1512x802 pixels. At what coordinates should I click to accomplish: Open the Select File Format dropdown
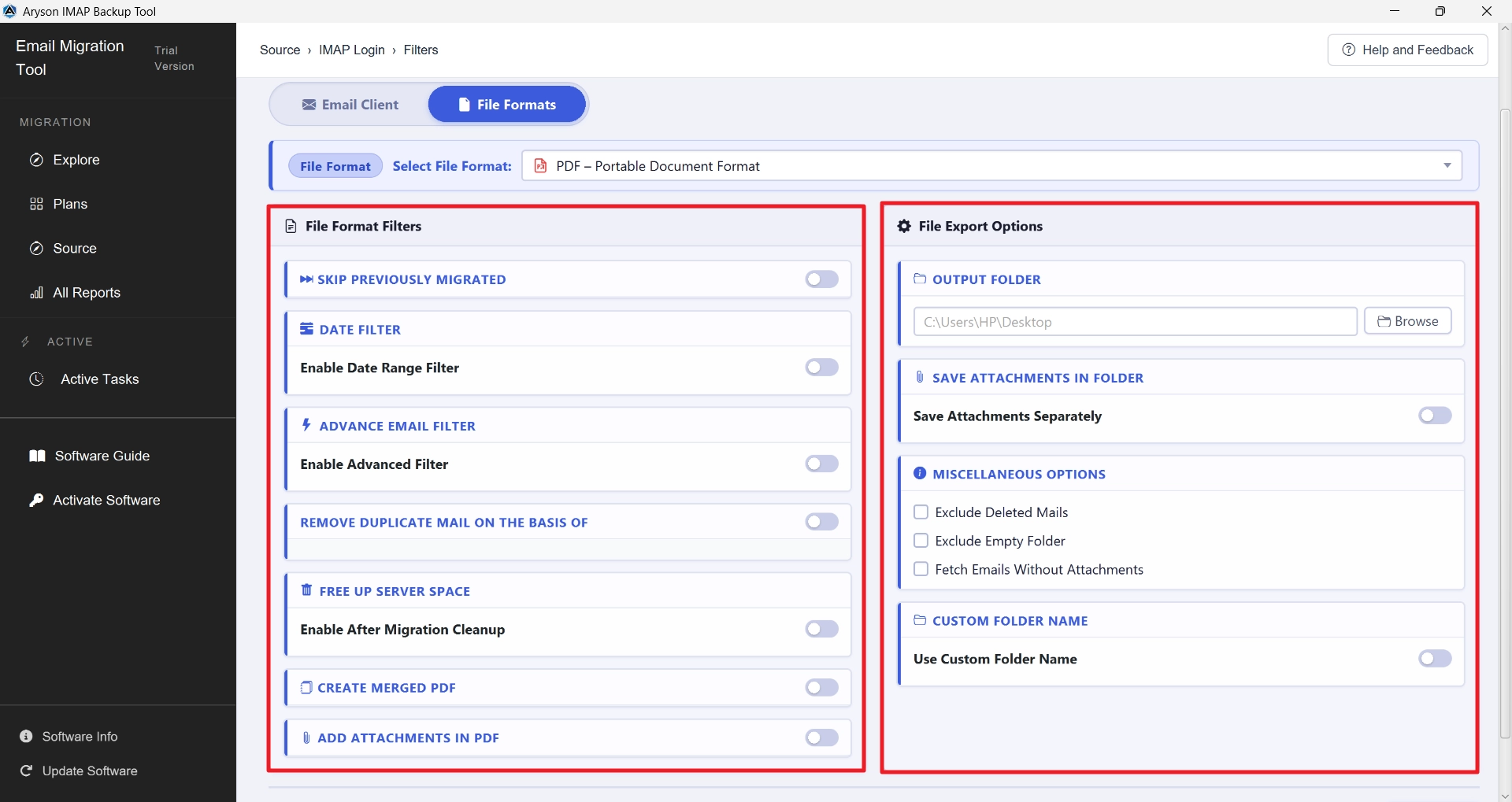pyautogui.click(x=991, y=166)
